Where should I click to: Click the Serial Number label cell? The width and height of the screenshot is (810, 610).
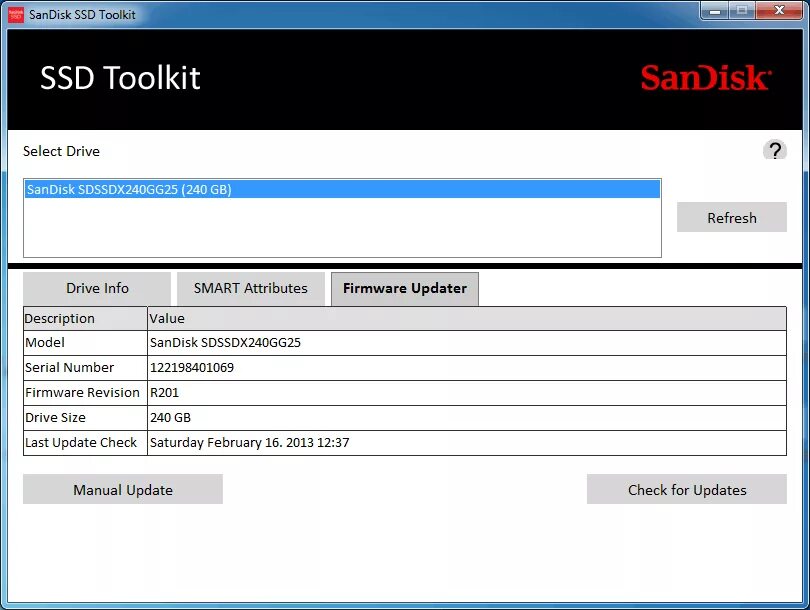coord(85,368)
